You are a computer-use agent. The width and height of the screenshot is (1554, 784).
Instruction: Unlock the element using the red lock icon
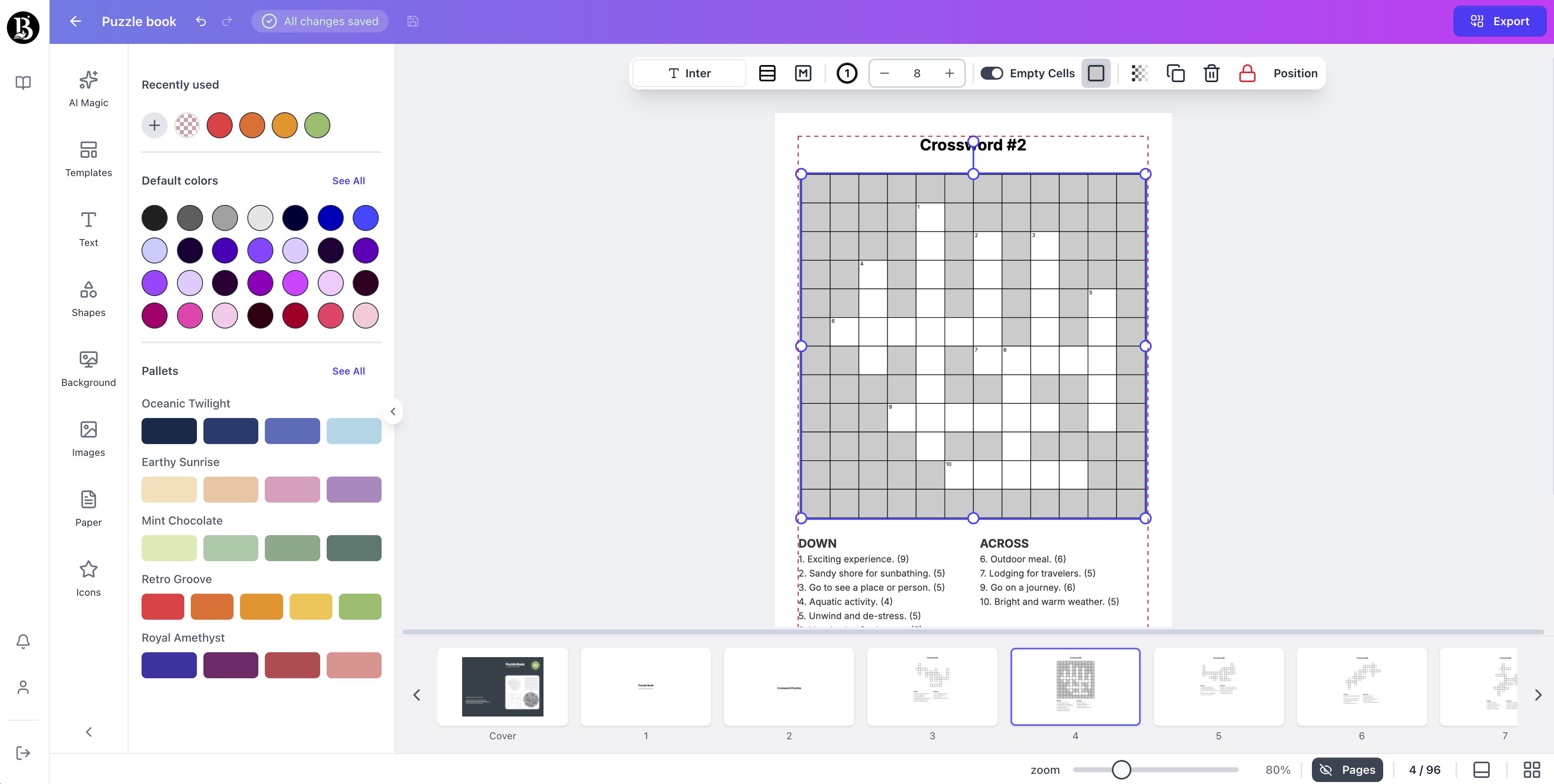tap(1246, 73)
